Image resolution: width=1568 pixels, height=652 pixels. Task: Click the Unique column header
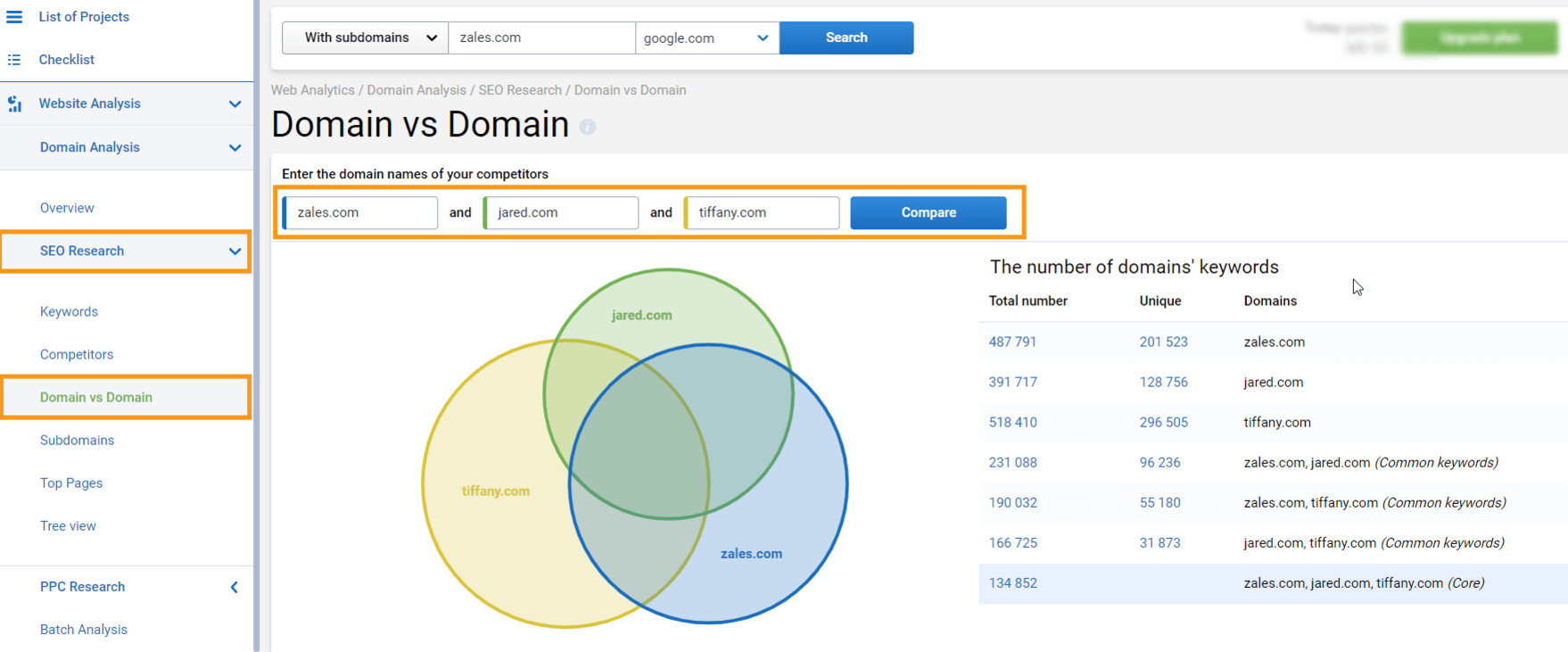point(1159,301)
